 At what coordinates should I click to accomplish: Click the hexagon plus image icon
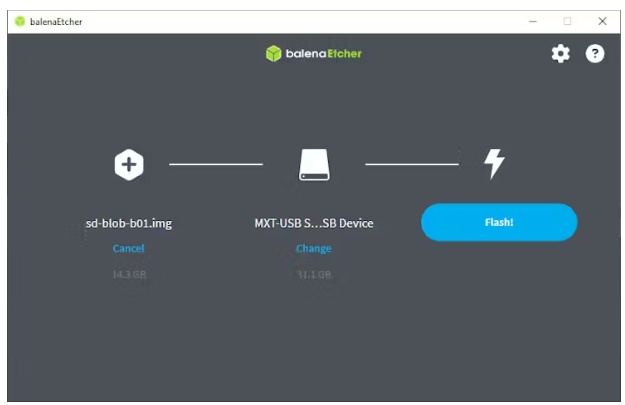click(129, 164)
